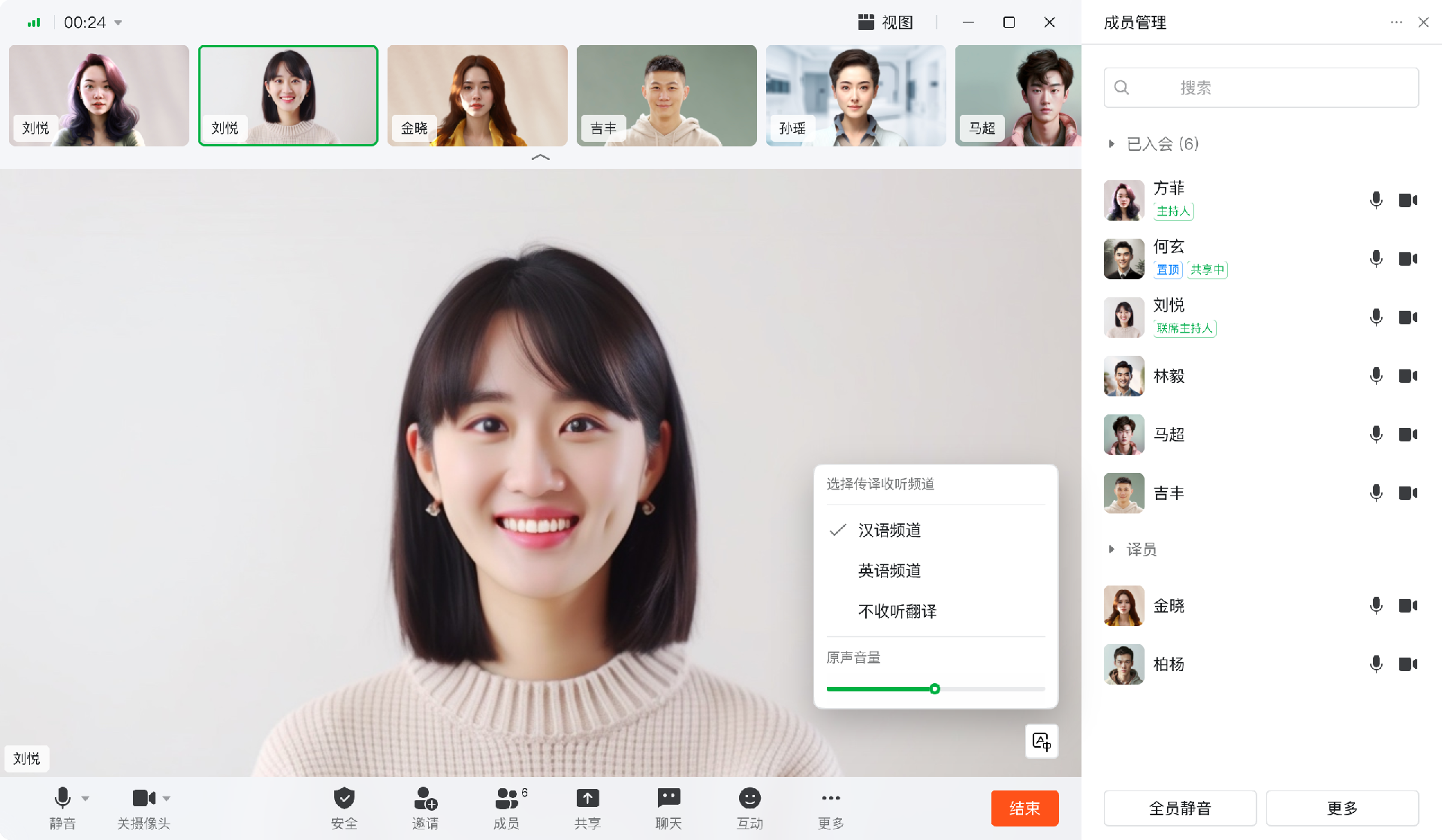Select the 吉丰 video thumbnail

tap(667, 95)
